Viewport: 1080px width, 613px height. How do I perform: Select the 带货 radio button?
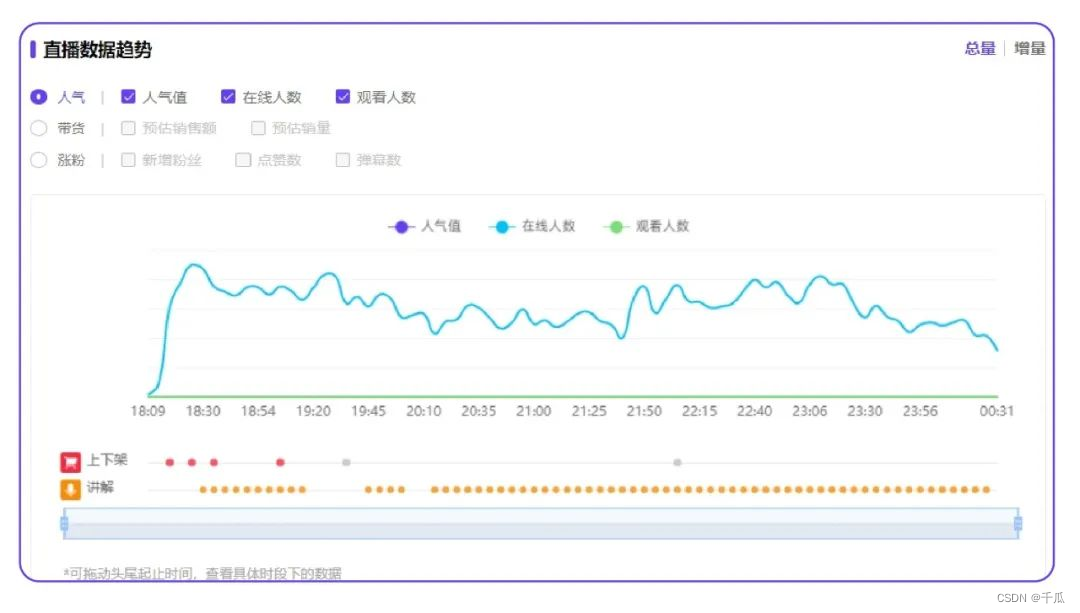tap(39, 128)
